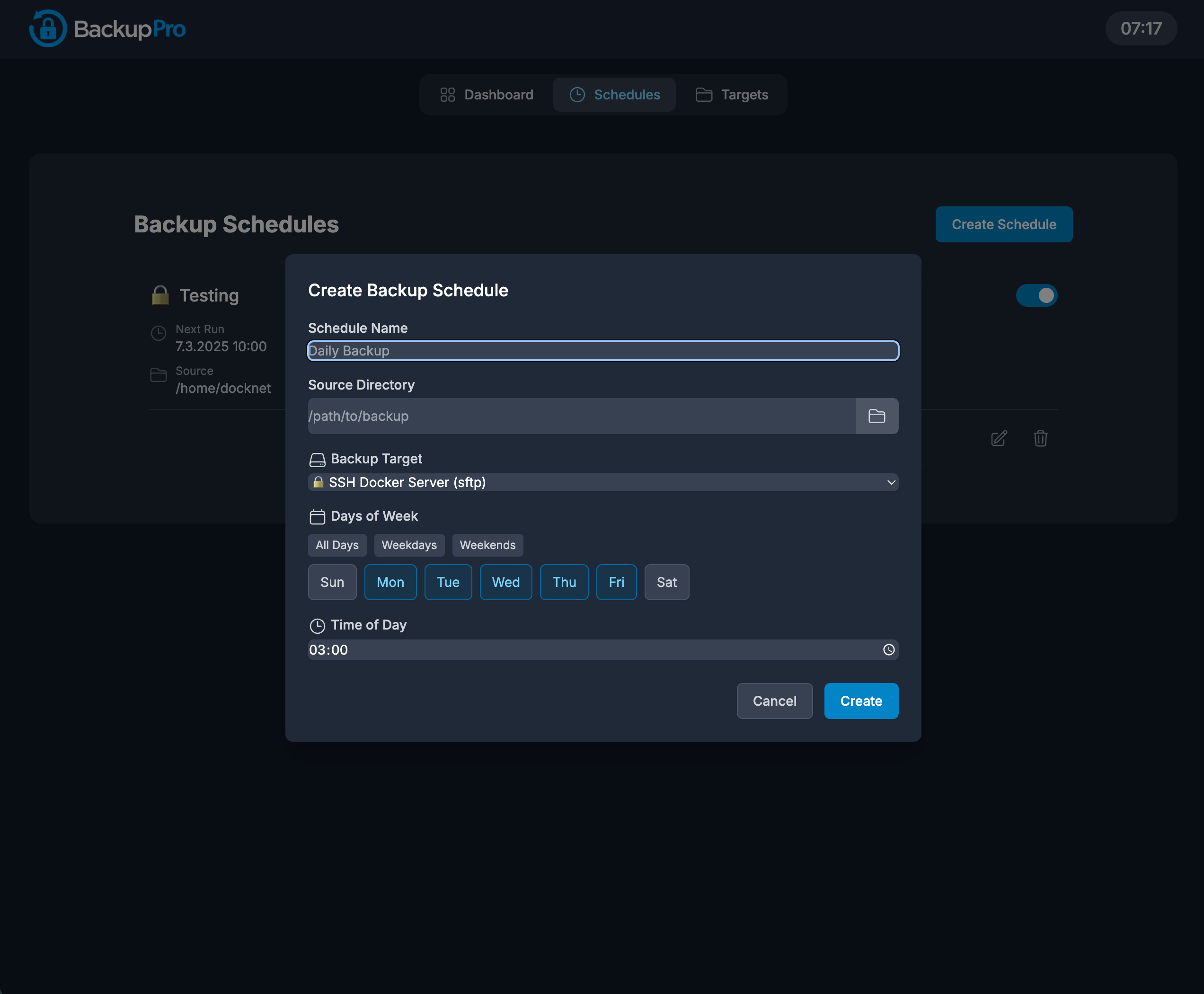The image size is (1204, 994).
Task: Switch to the Schedules tab
Action: pyautogui.click(x=614, y=95)
